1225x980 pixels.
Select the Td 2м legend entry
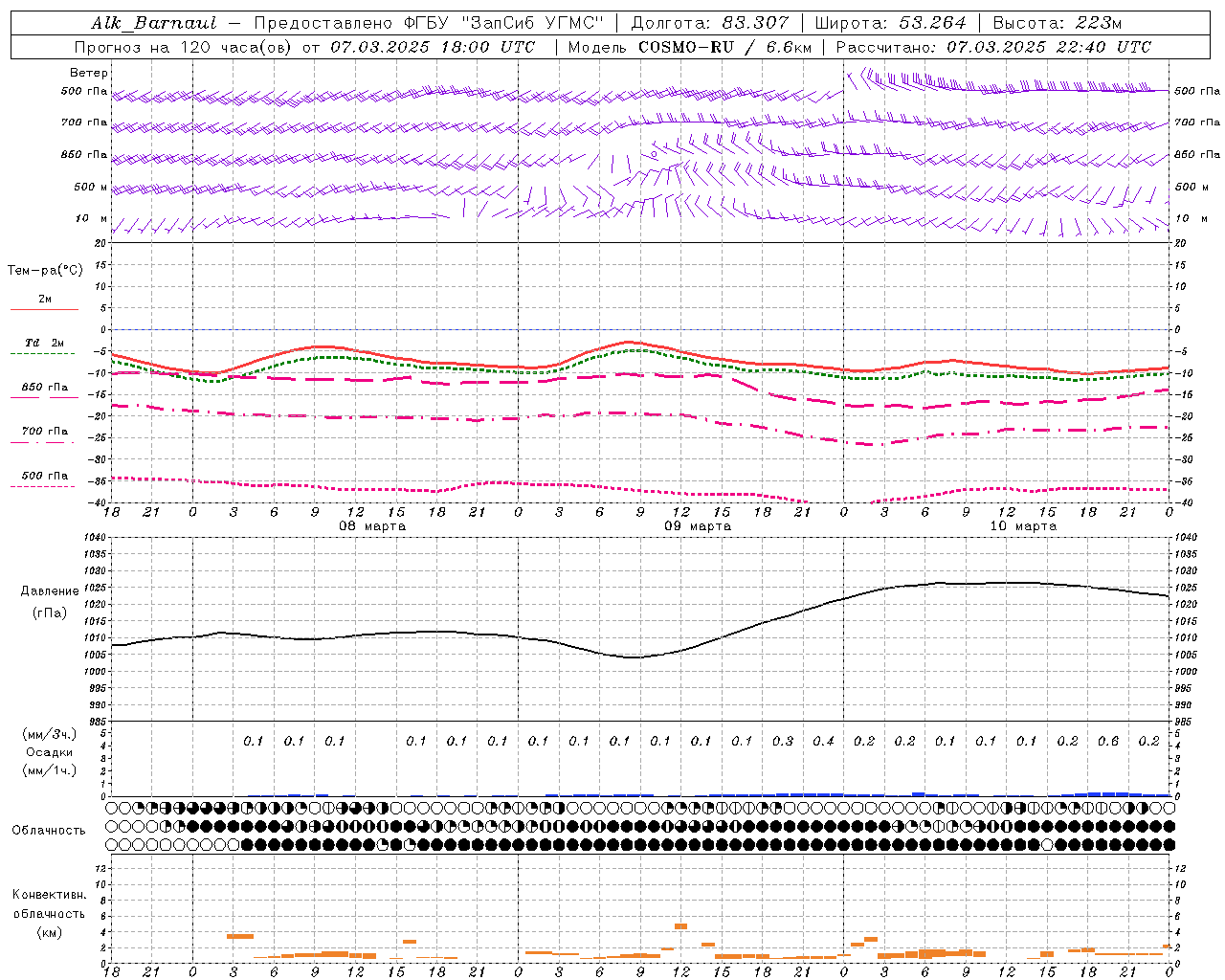[45, 343]
